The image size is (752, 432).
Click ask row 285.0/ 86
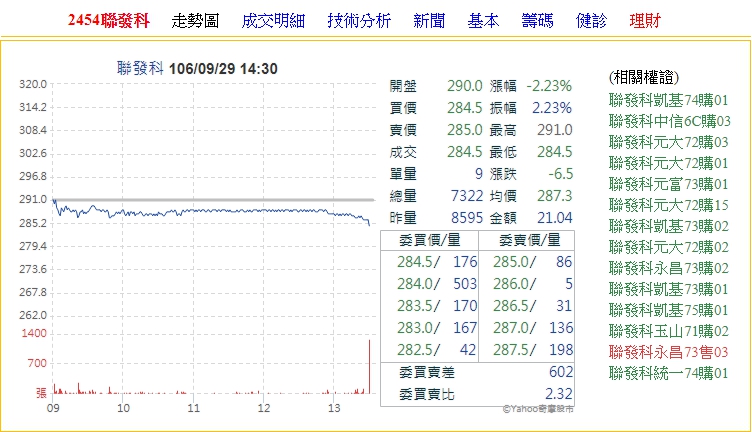532,262
